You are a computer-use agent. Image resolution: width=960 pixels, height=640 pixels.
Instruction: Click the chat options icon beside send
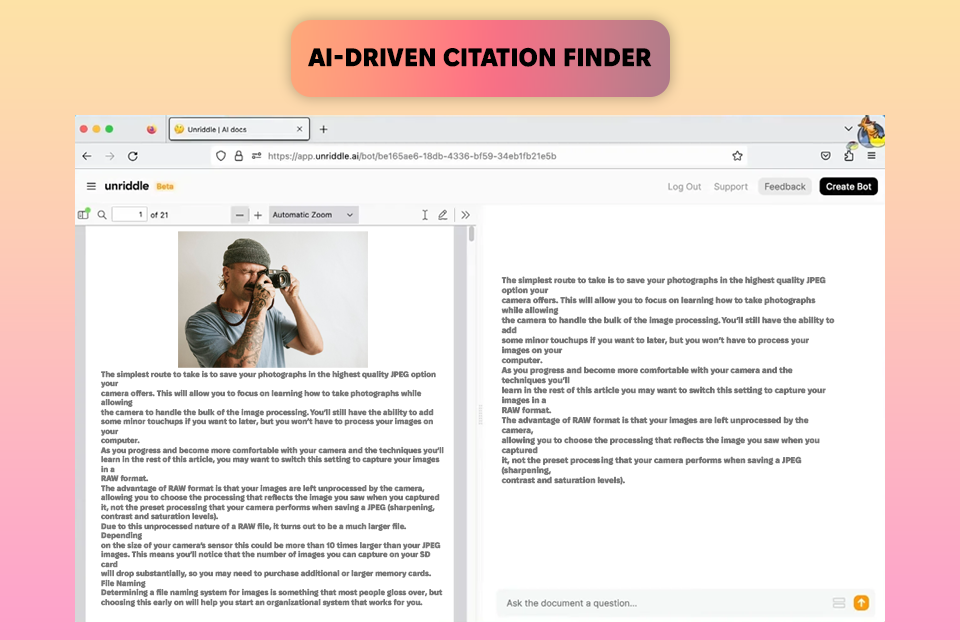[x=839, y=603]
